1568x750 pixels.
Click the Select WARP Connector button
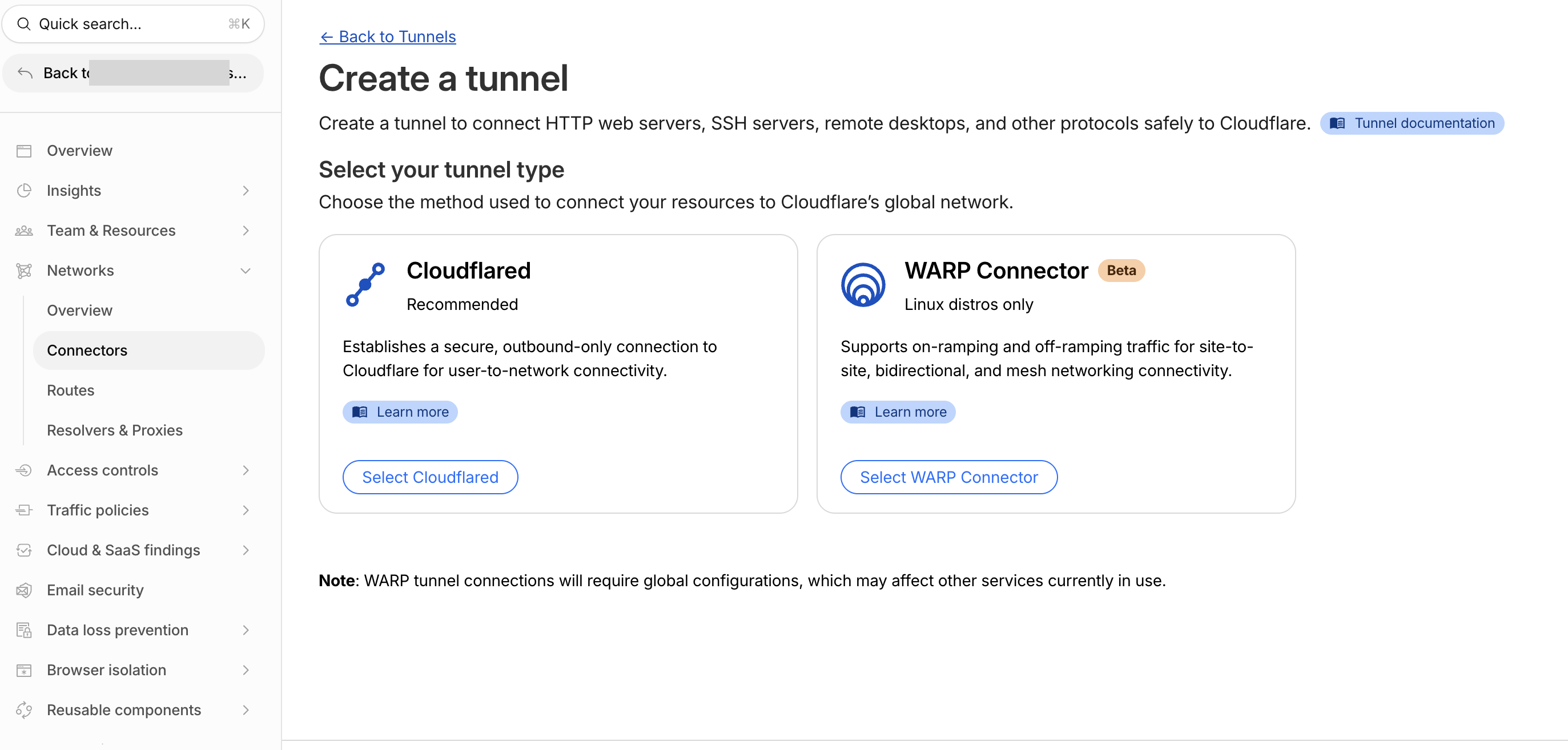pyautogui.click(x=949, y=478)
